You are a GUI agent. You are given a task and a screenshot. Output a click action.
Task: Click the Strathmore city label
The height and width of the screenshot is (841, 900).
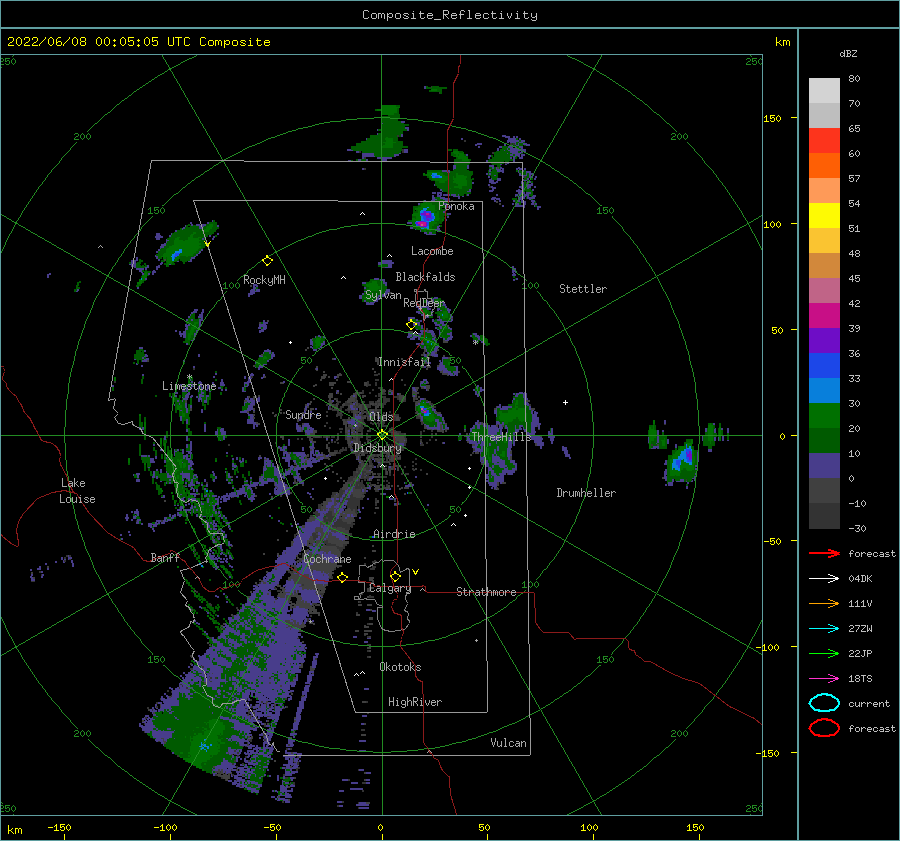486,592
